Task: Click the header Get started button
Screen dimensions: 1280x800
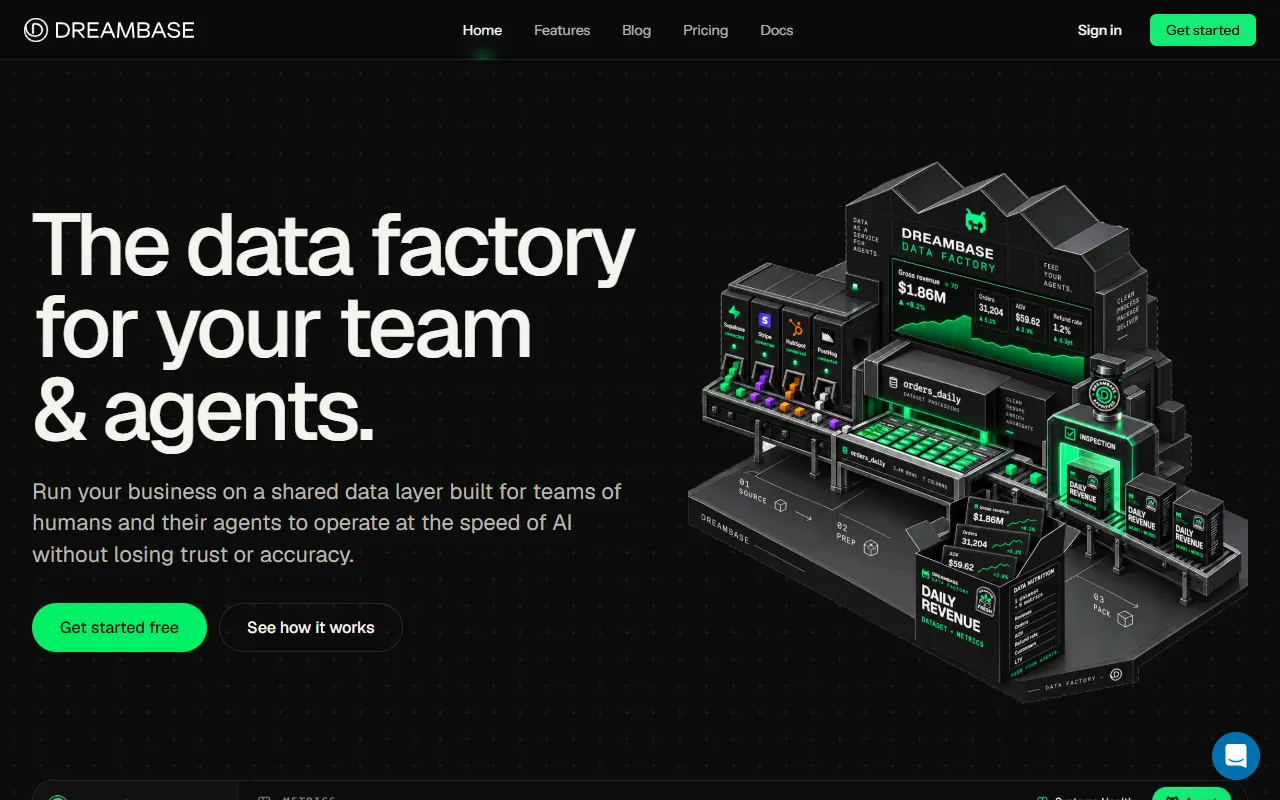Action: (1202, 30)
